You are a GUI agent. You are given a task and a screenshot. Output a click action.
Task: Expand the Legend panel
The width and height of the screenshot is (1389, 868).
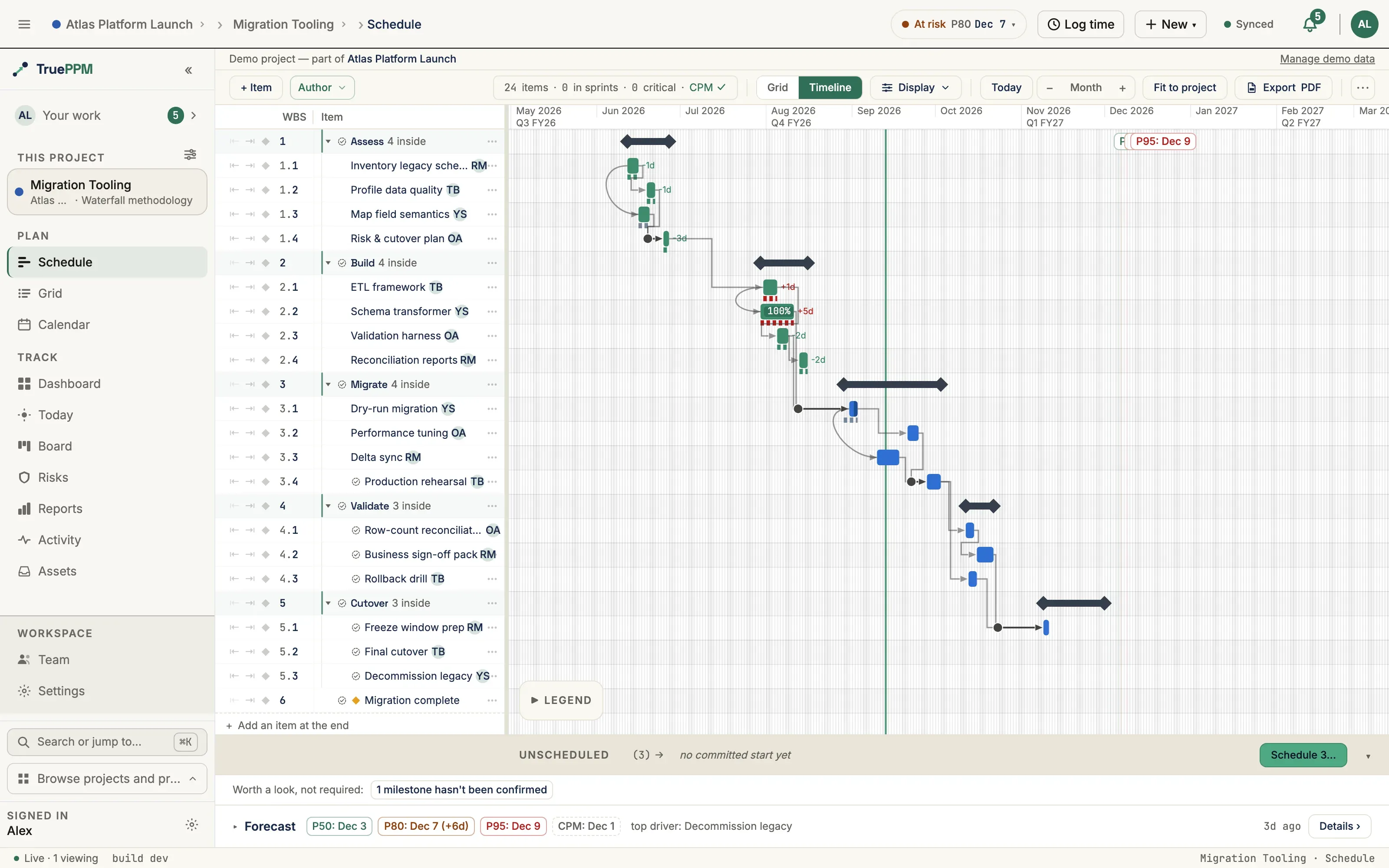pos(561,700)
